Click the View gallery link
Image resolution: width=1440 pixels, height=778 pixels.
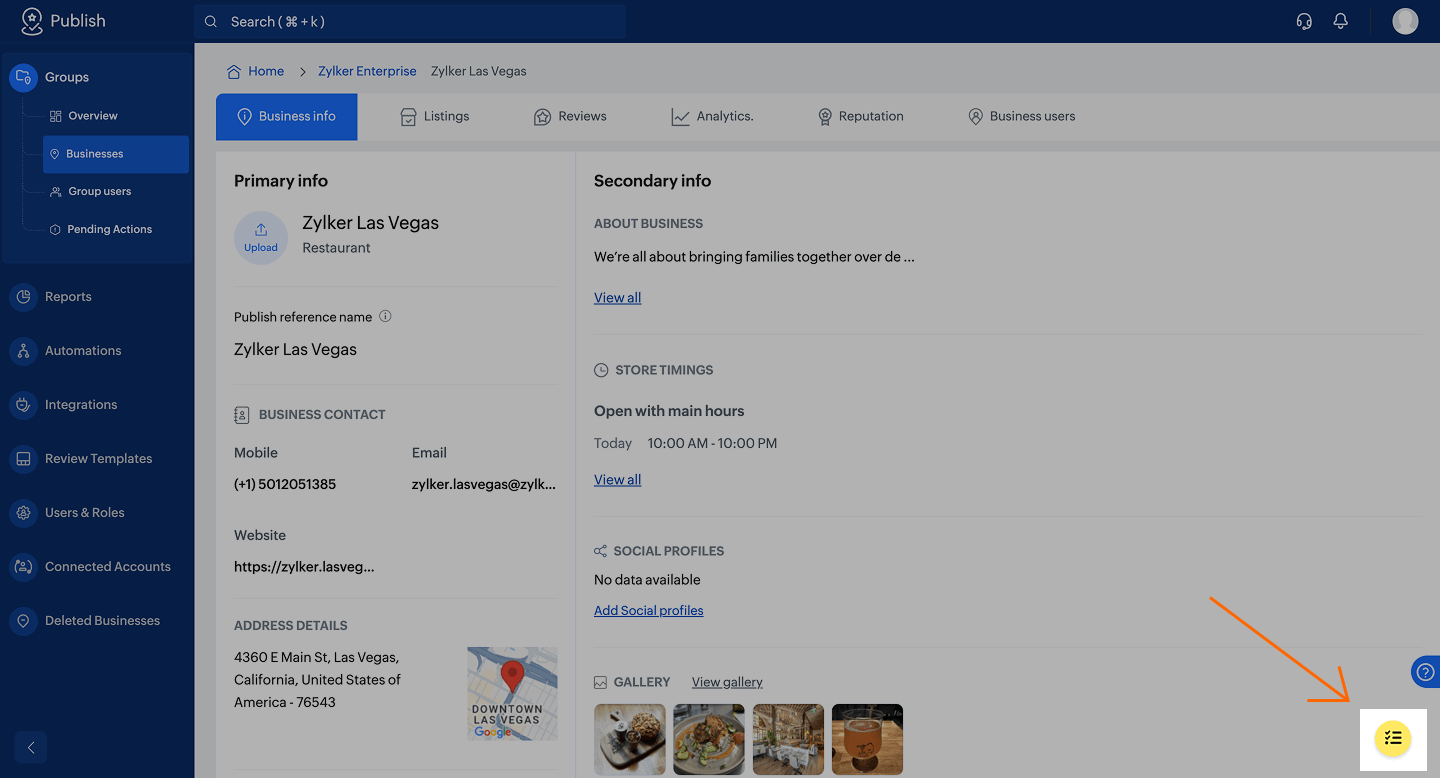pyautogui.click(x=727, y=682)
